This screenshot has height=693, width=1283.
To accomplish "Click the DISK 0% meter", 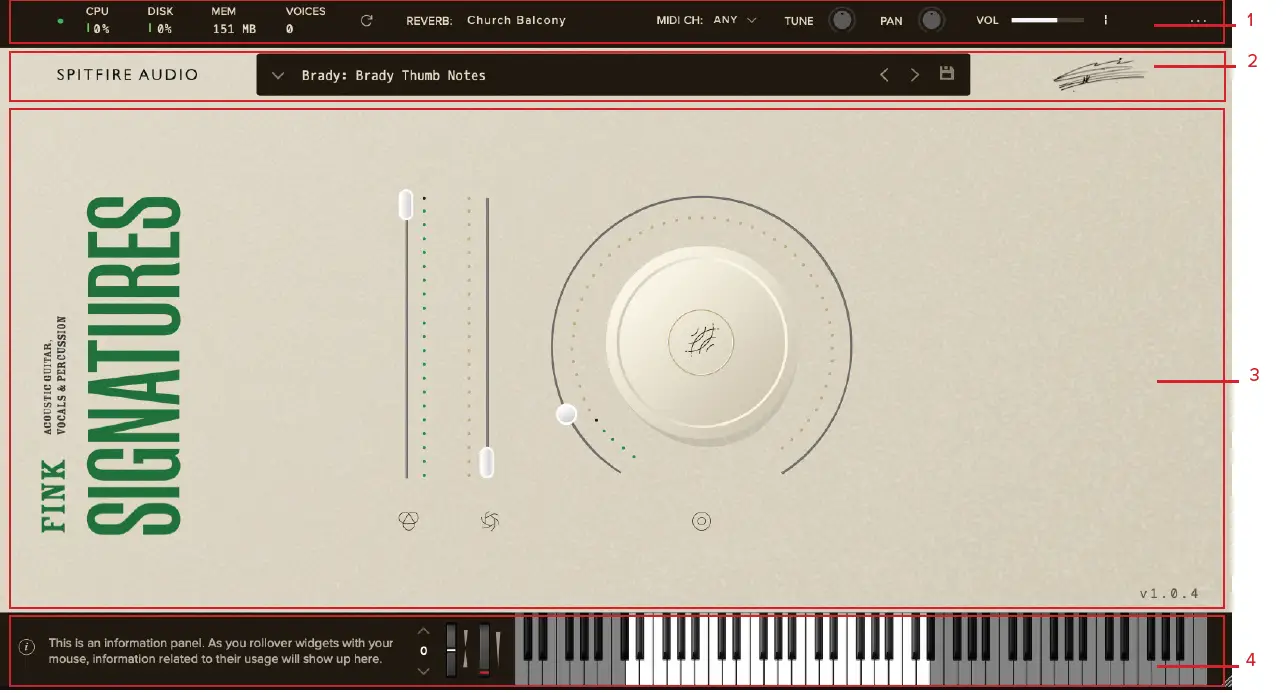I will click(159, 20).
